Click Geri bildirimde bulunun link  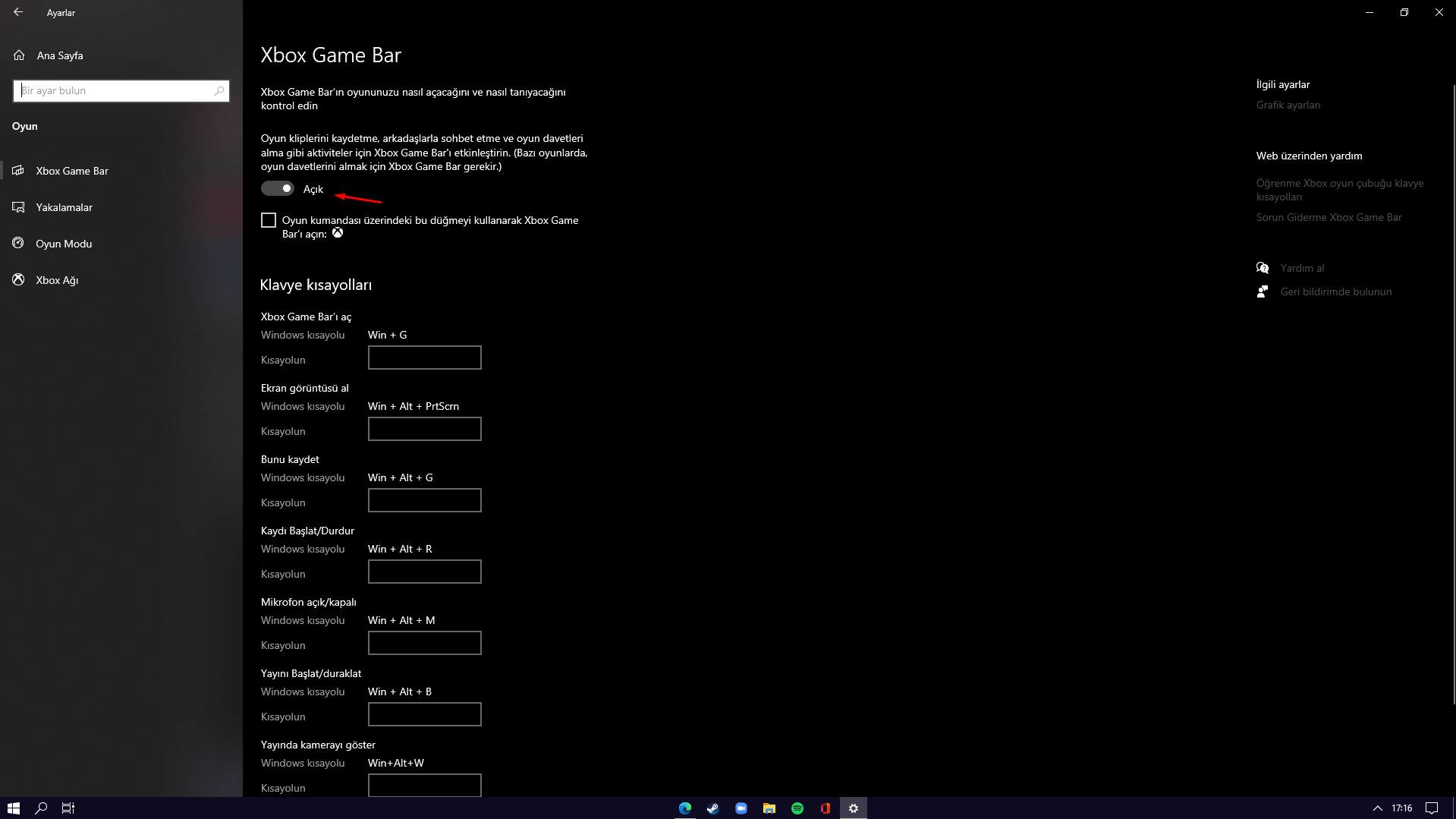(1335, 291)
